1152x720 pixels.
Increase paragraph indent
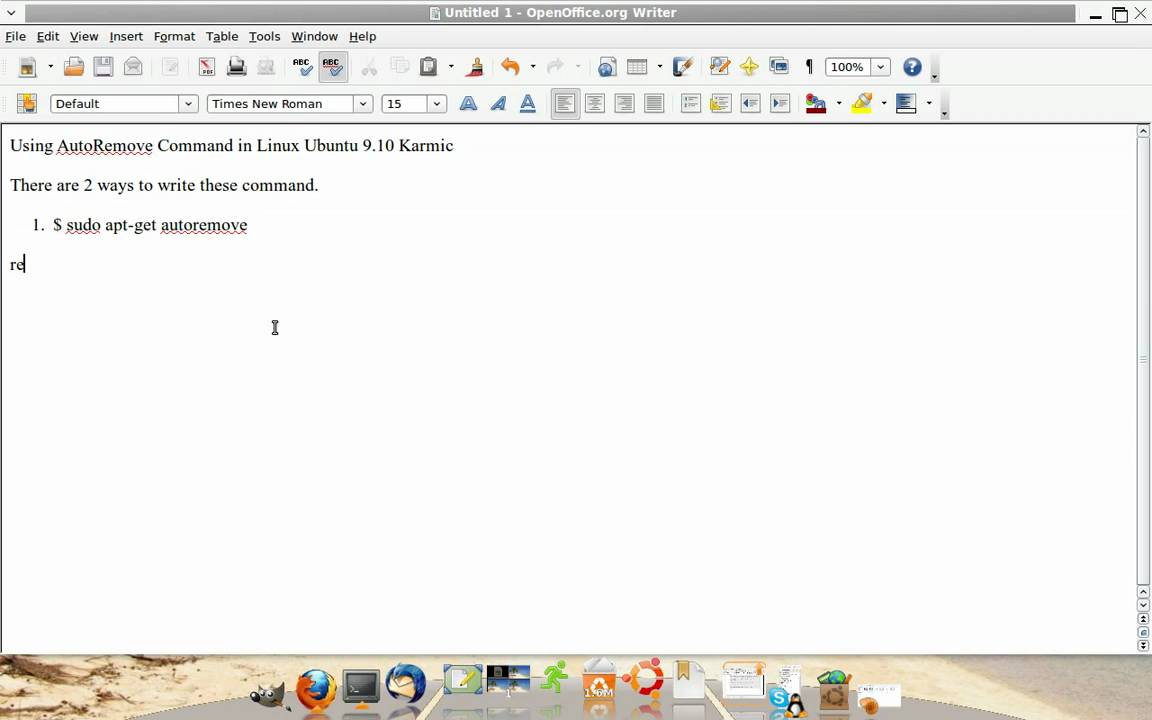pyautogui.click(x=780, y=104)
